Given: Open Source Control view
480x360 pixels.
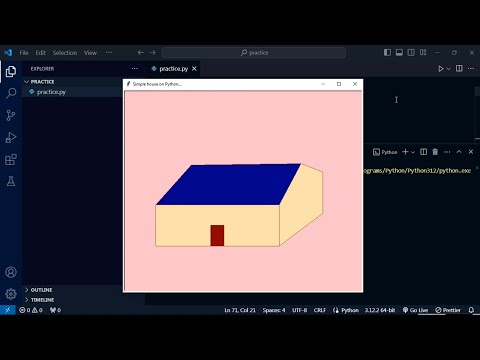Looking at the screenshot, I should pos(11,115).
